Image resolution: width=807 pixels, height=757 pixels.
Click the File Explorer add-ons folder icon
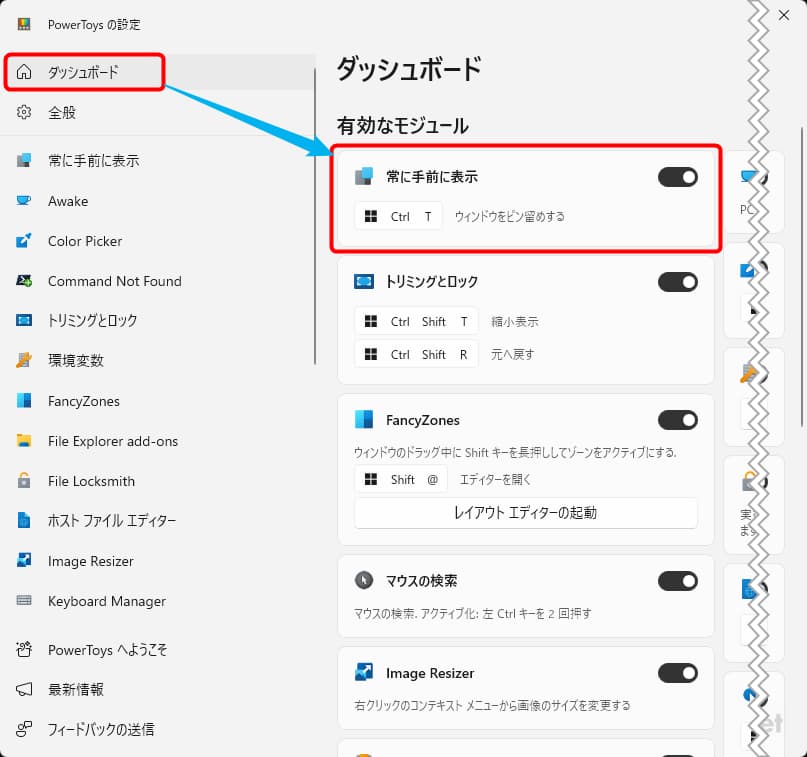(x=24, y=441)
